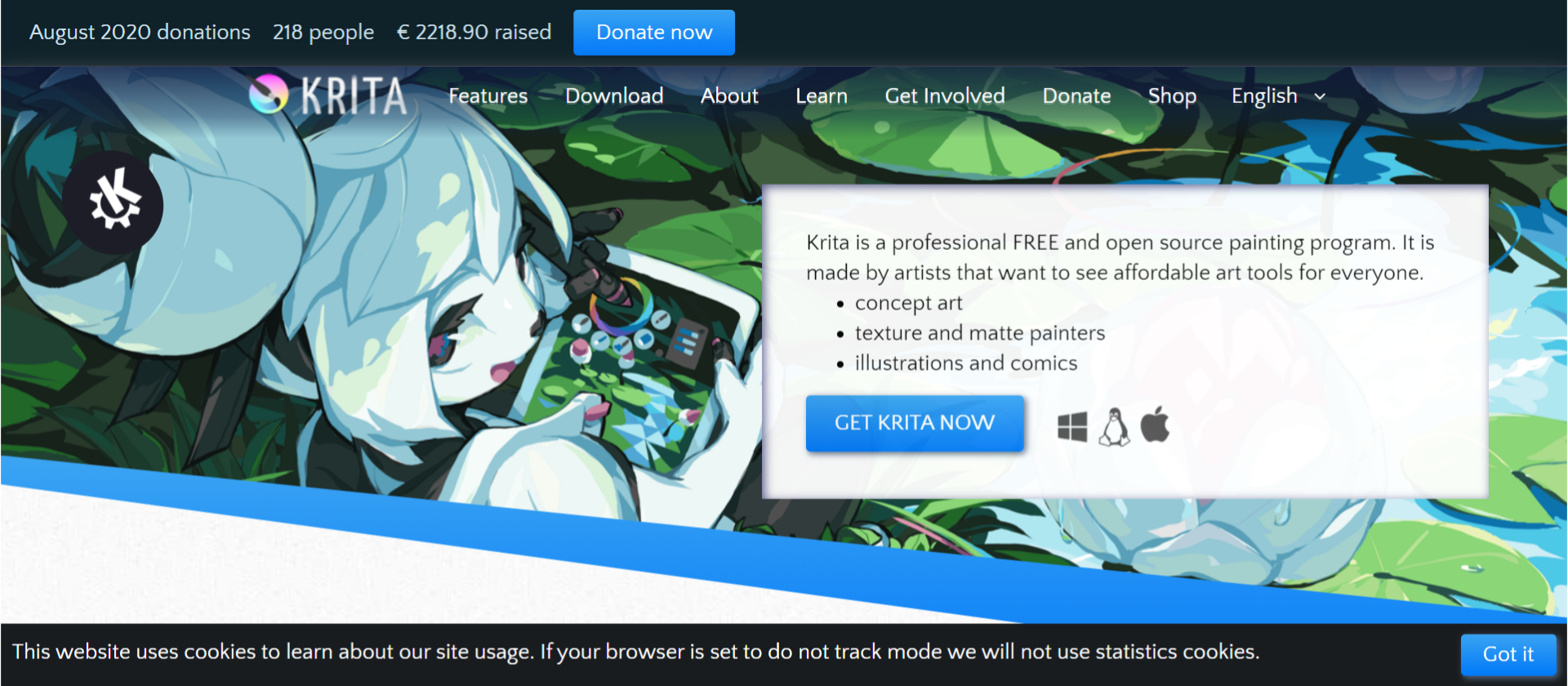Click the Apple macOS icon
Image resolution: width=1568 pixels, height=686 pixels.
[1155, 425]
